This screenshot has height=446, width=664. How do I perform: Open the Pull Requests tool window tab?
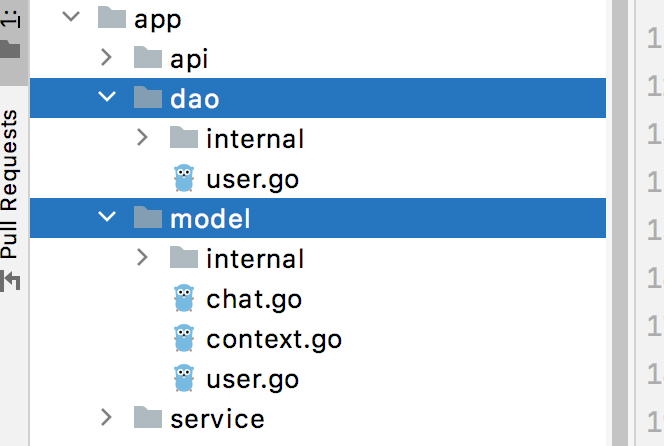coord(9,184)
